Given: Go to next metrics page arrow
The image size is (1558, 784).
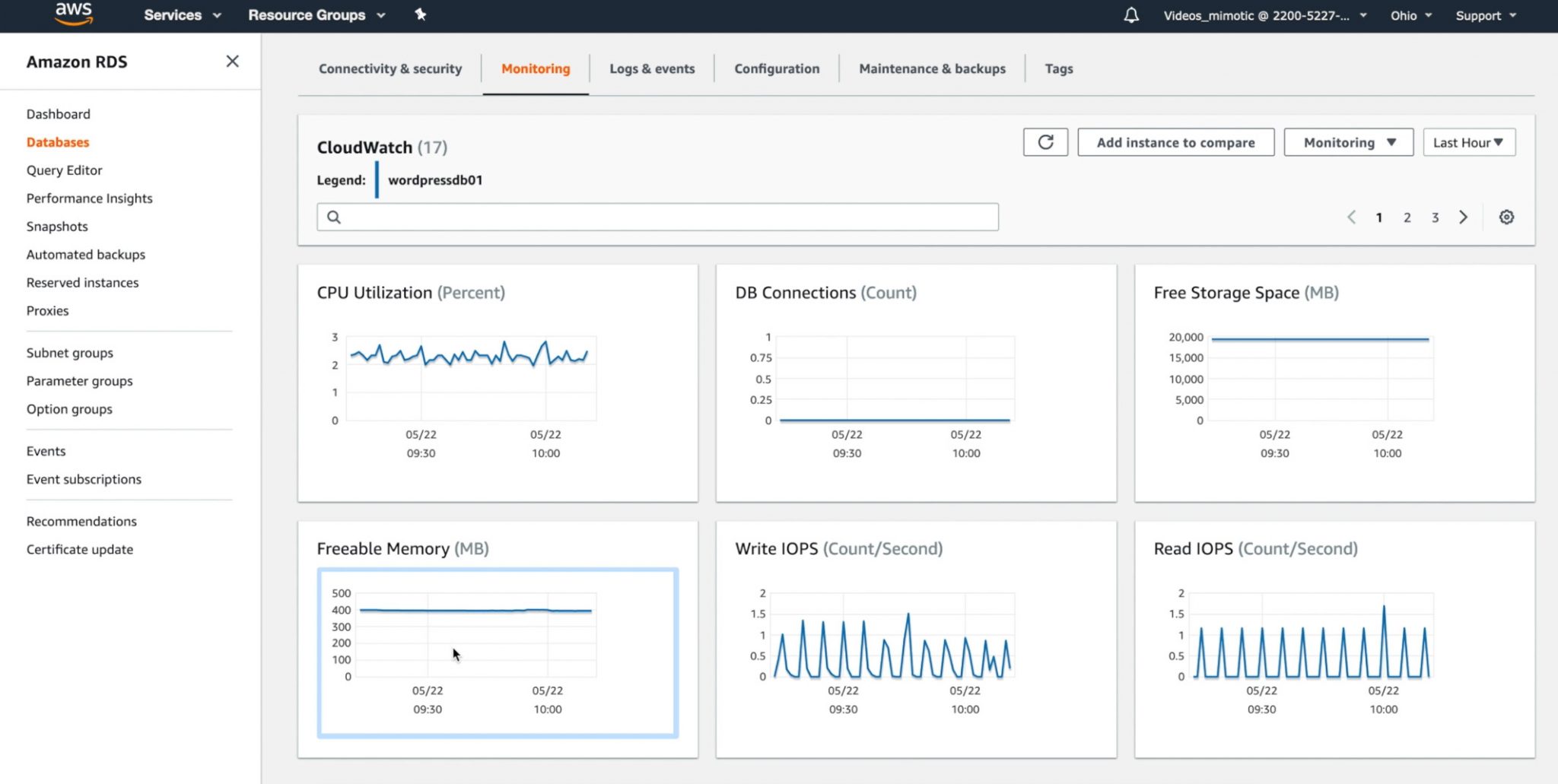Looking at the screenshot, I should [1463, 217].
